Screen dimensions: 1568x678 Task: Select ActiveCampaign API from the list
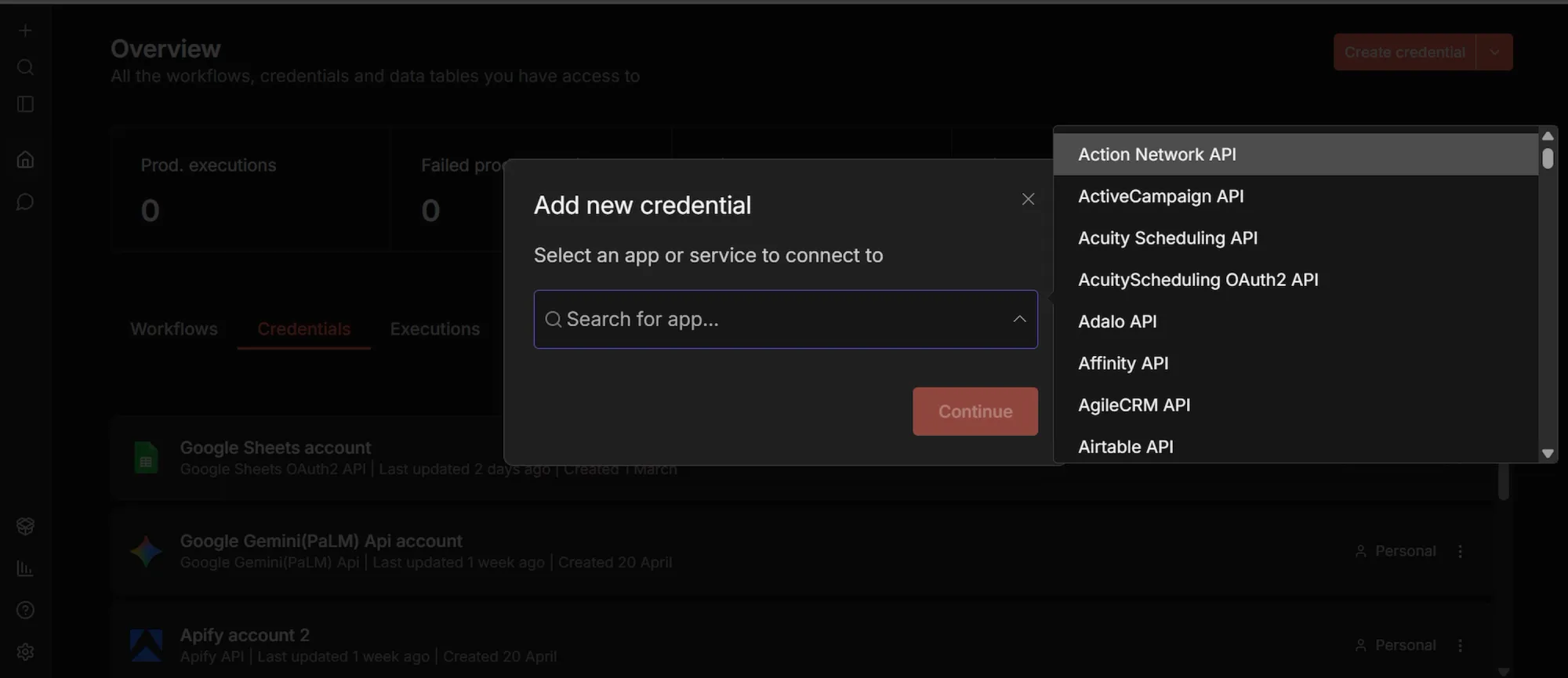[x=1295, y=196]
